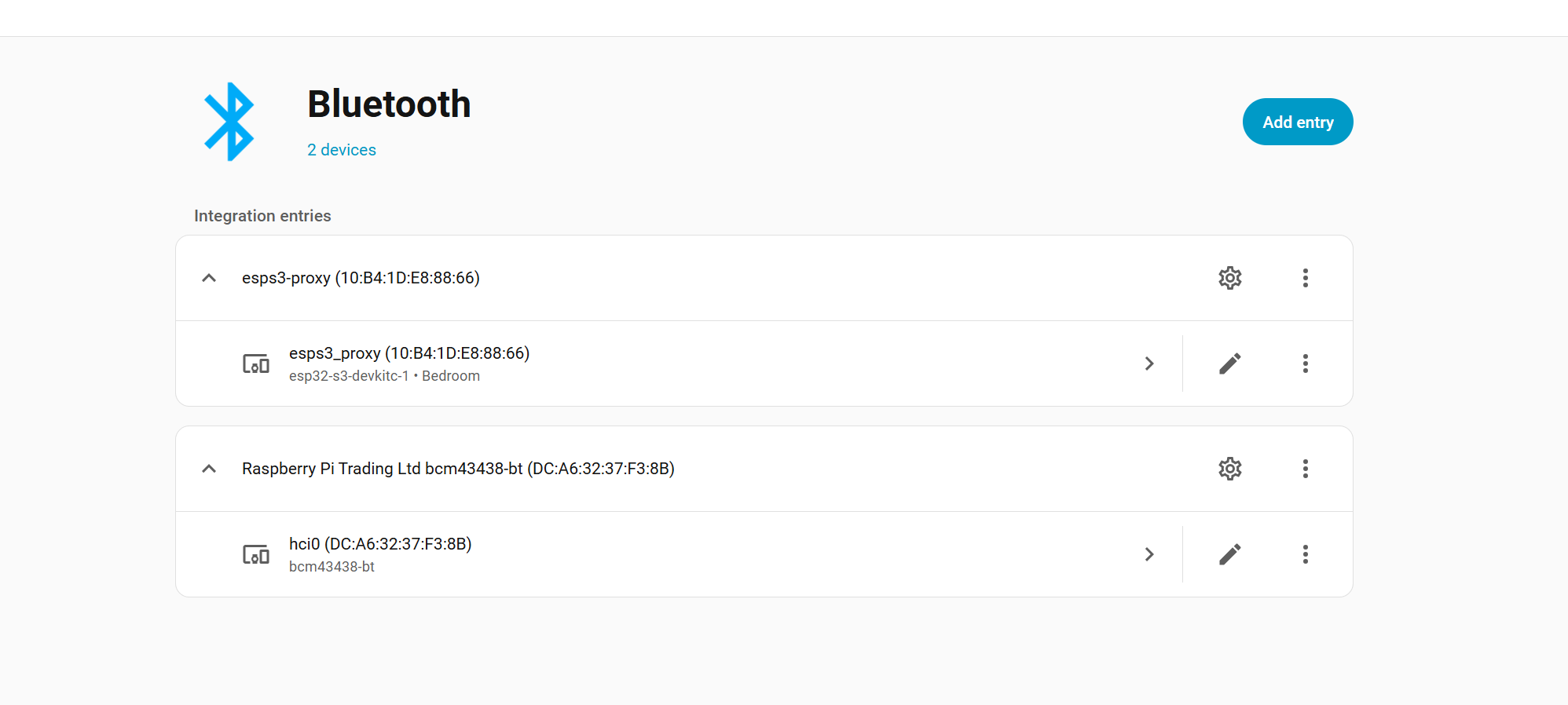The height and width of the screenshot is (705, 1568).
Task: Click the right arrow on the hci0 row
Action: [1149, 553]
